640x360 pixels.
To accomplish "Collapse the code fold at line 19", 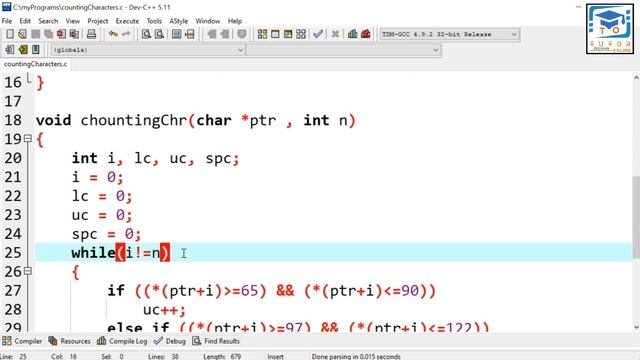I will [28, 139].
